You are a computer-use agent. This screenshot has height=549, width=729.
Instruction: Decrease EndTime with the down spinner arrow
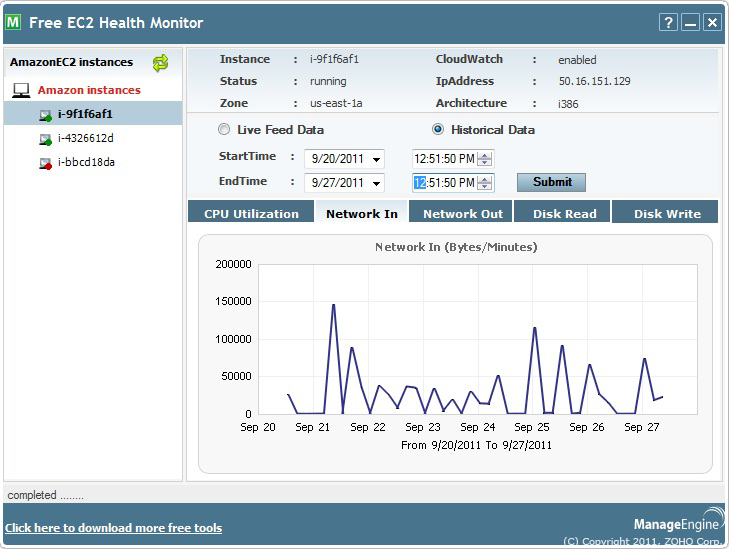click(484, 186)
